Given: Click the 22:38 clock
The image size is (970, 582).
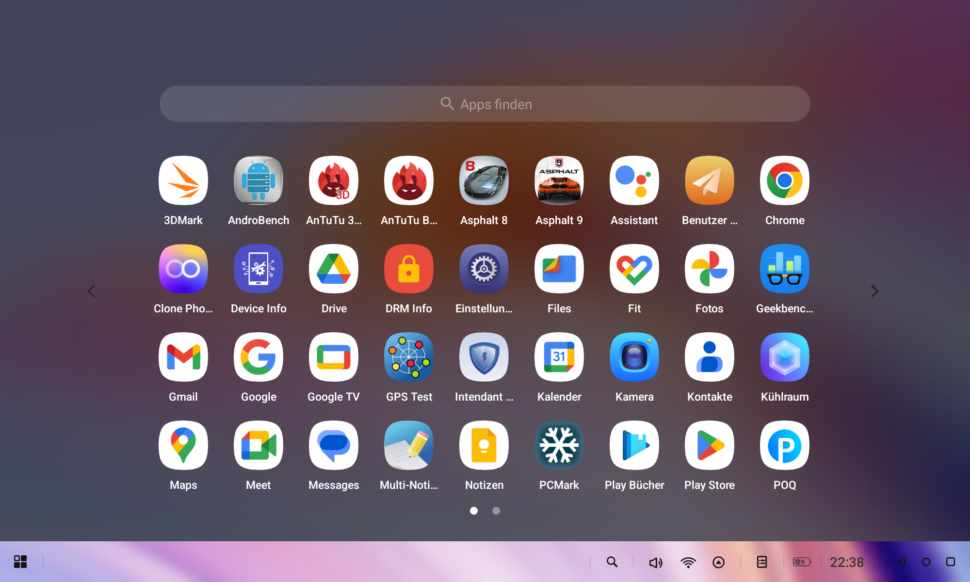Looking at the screenshot, I should pyautogui.click(x=846, y=562).
